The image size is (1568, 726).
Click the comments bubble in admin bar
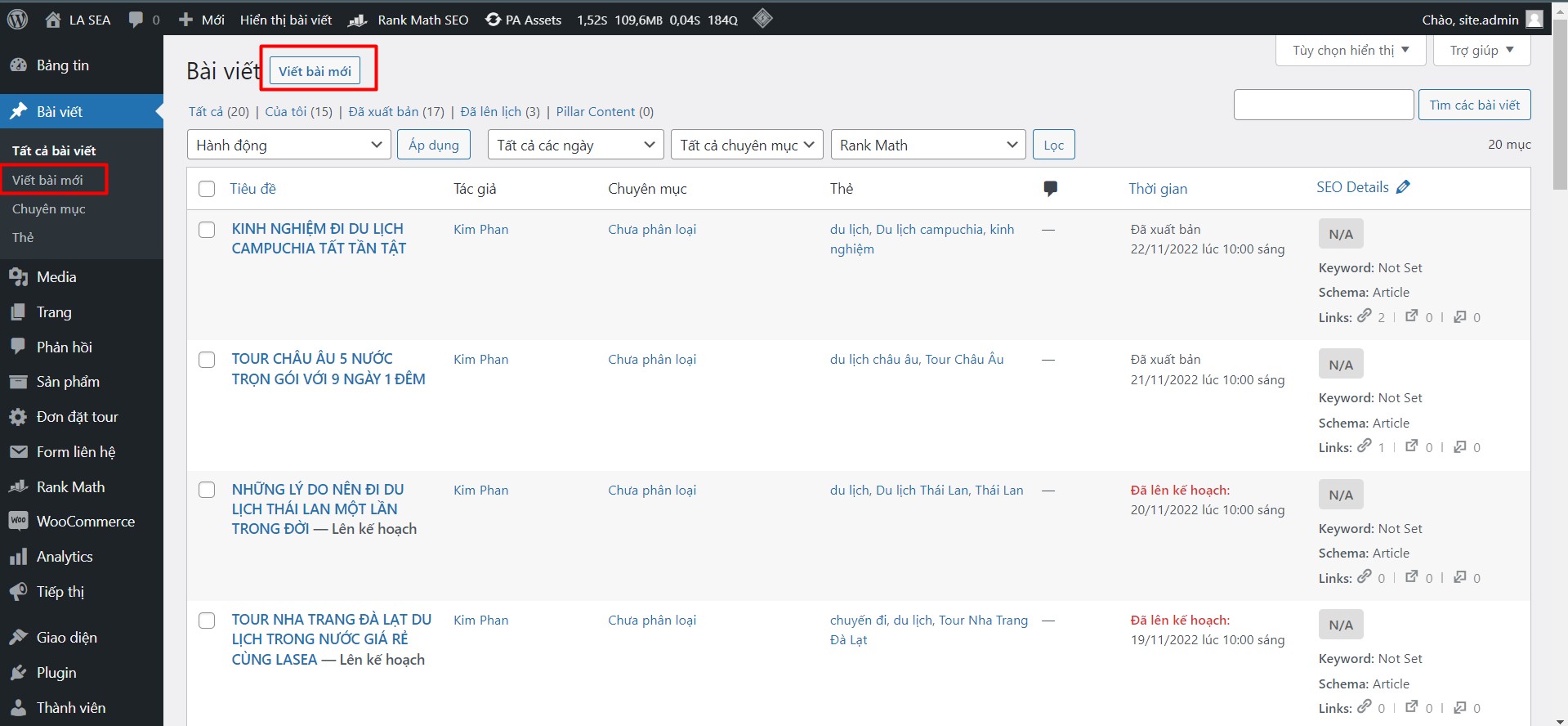[136, 20]
